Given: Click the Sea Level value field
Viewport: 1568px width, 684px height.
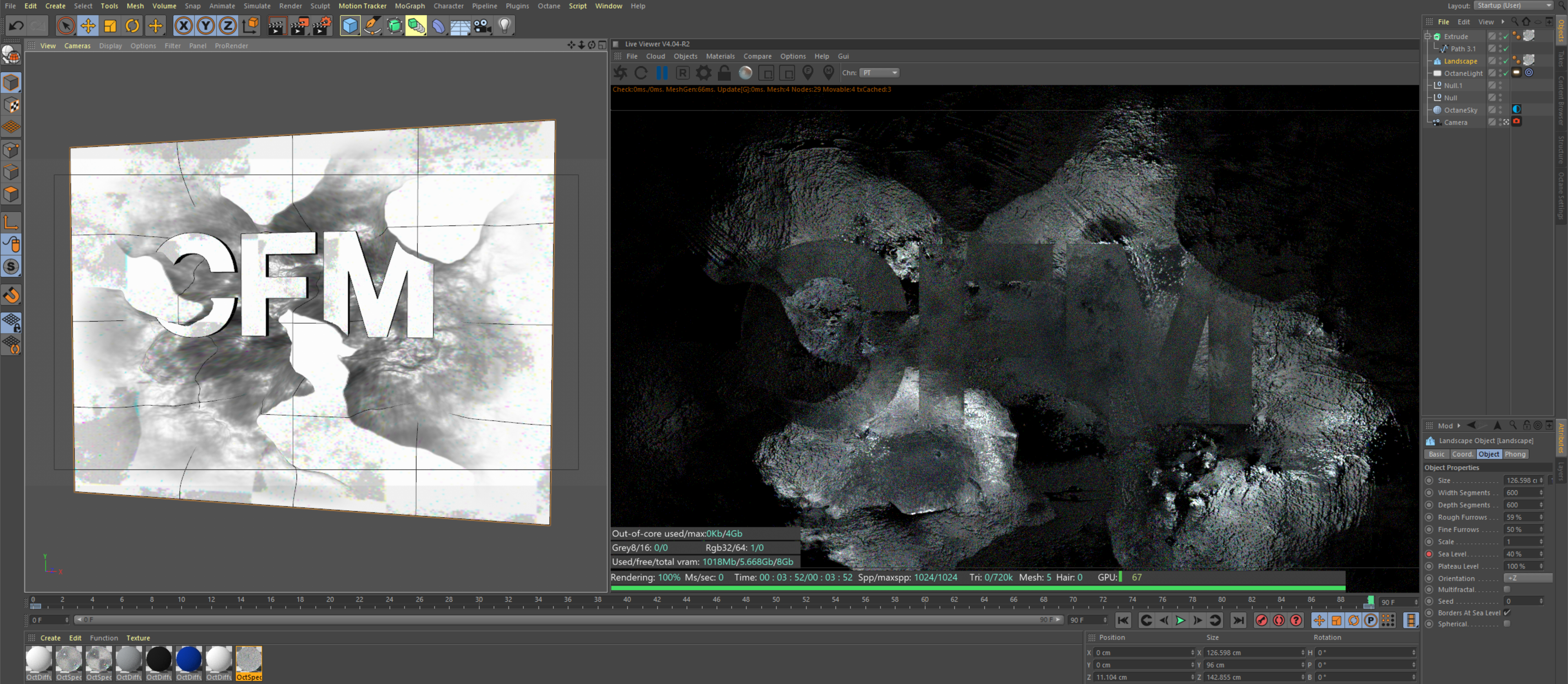Looking at the screenshot, I should click(1519, 554).
